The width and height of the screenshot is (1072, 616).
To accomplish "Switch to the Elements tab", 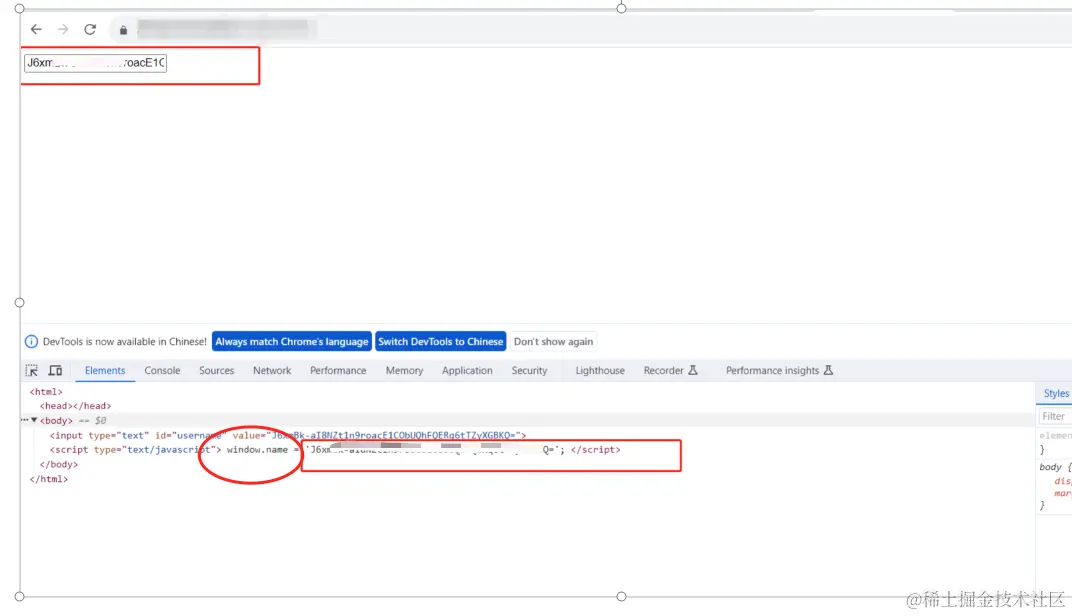I will click(105, 371).
